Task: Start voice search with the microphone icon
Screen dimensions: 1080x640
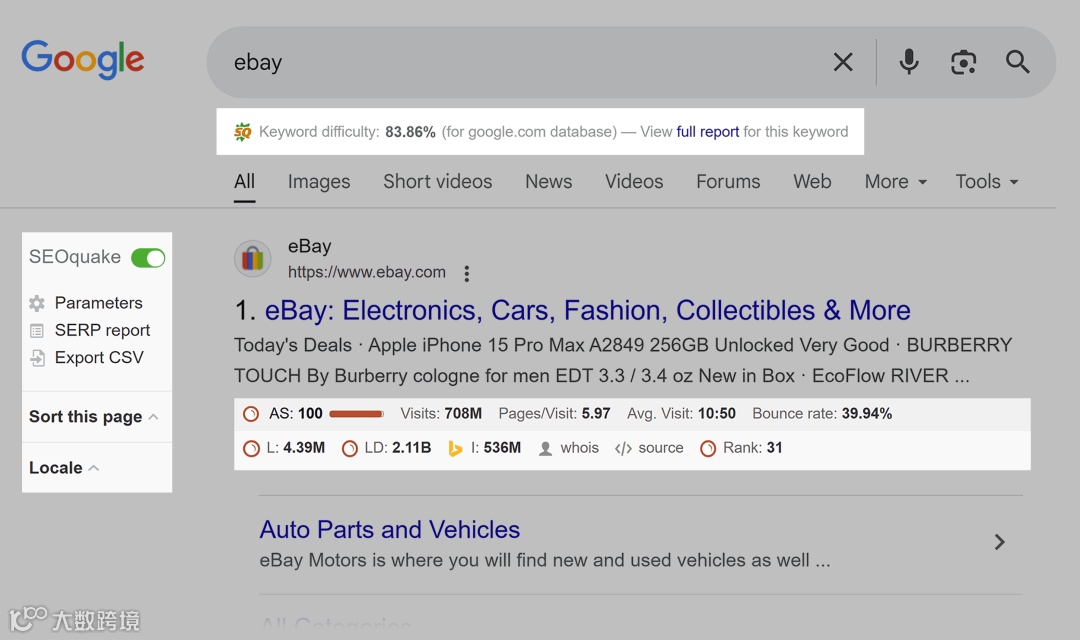Action: coord(908,62)
